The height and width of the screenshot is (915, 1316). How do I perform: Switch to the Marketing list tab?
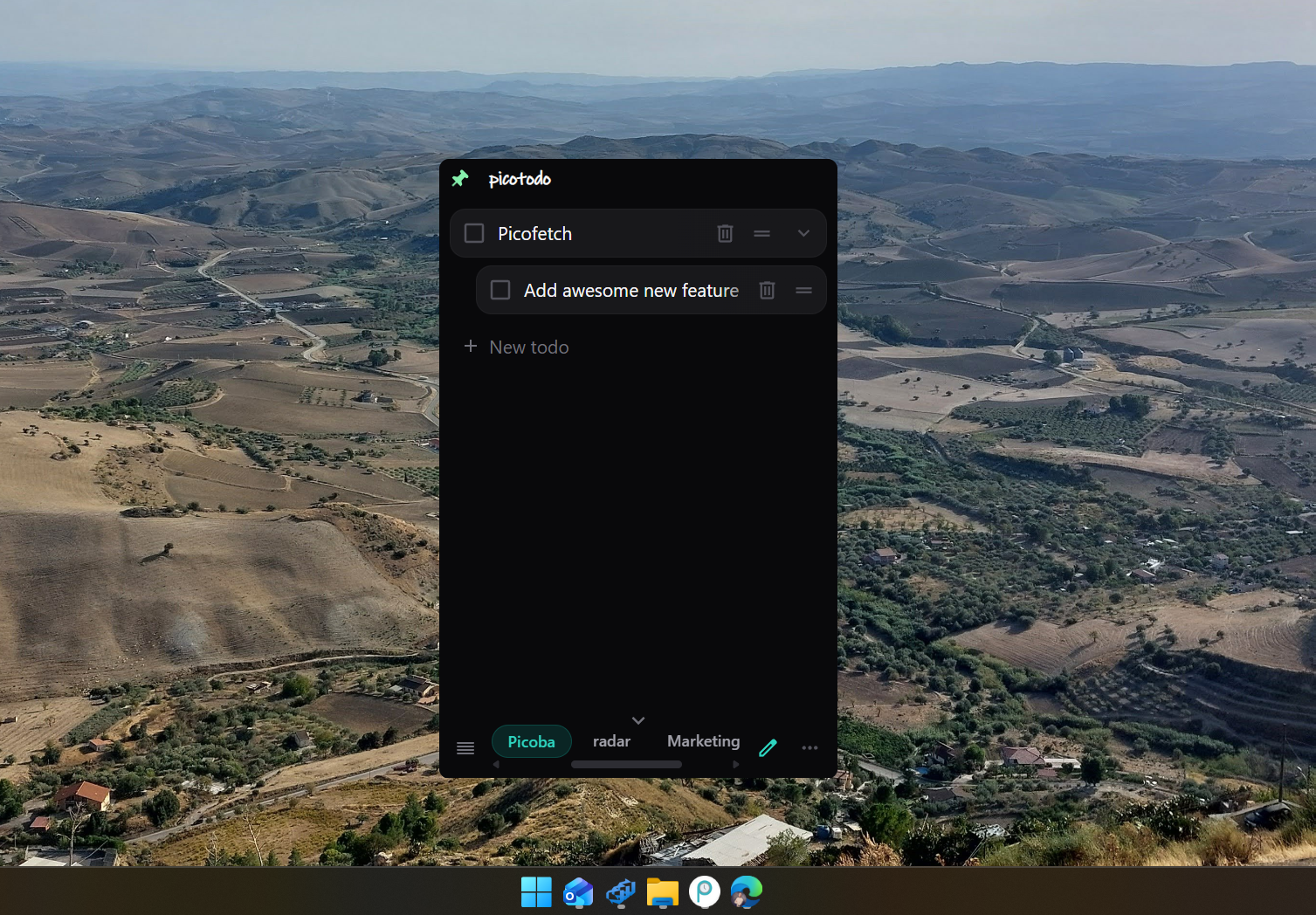pos(703,741)
